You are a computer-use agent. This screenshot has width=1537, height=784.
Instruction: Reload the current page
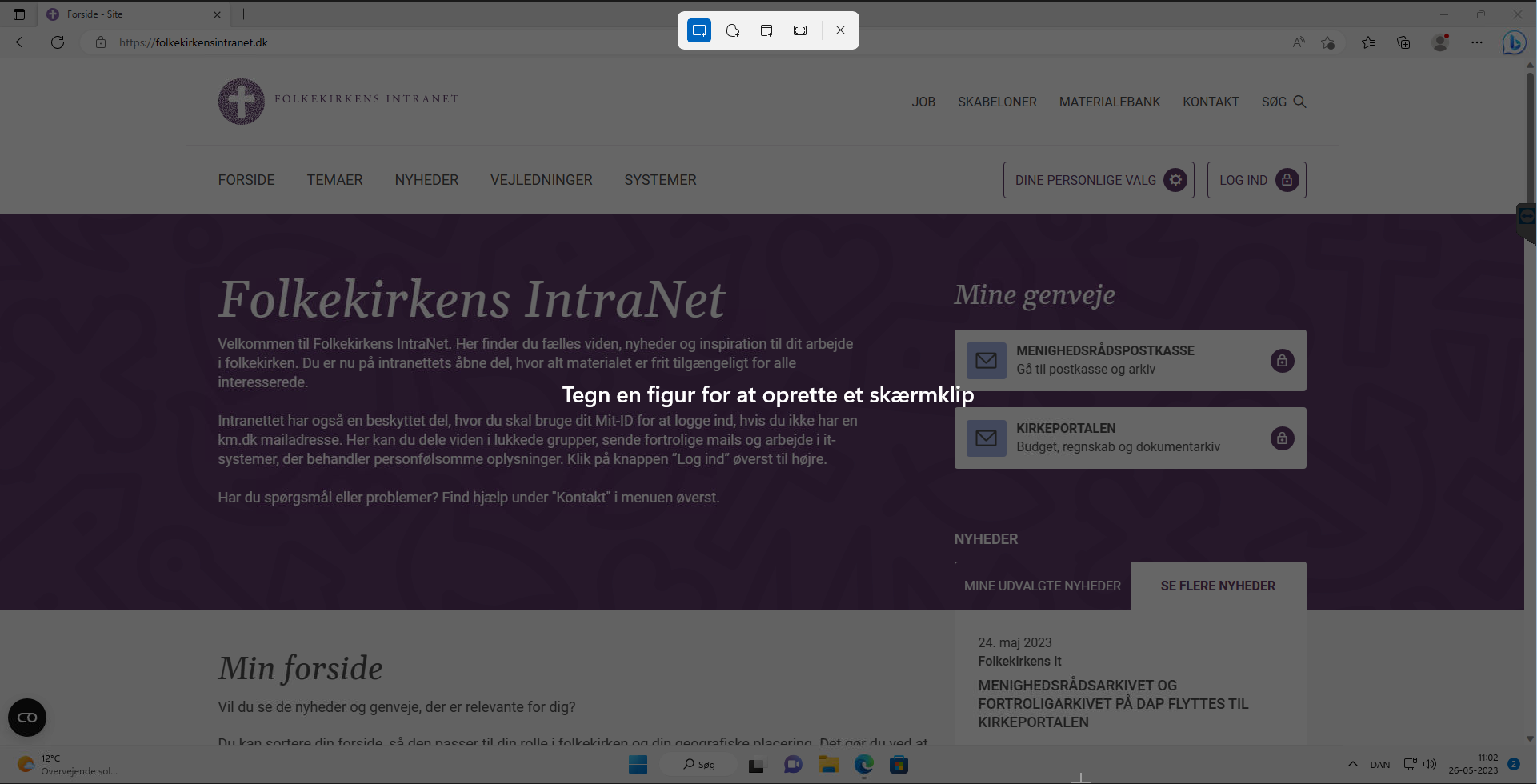tap(58, 42)
